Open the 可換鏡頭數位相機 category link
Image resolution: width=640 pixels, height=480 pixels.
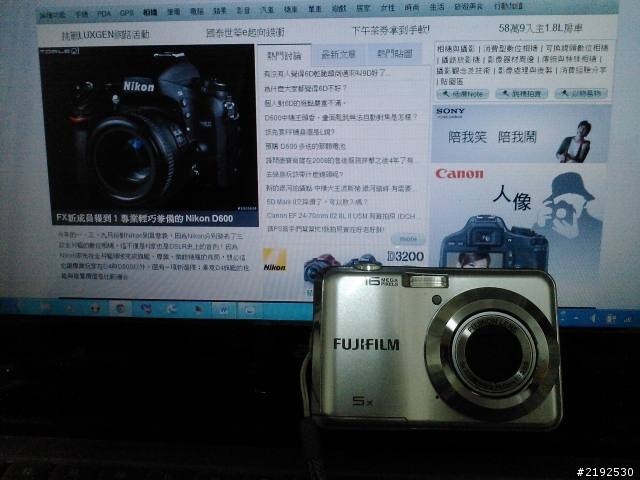pos(577,48)
